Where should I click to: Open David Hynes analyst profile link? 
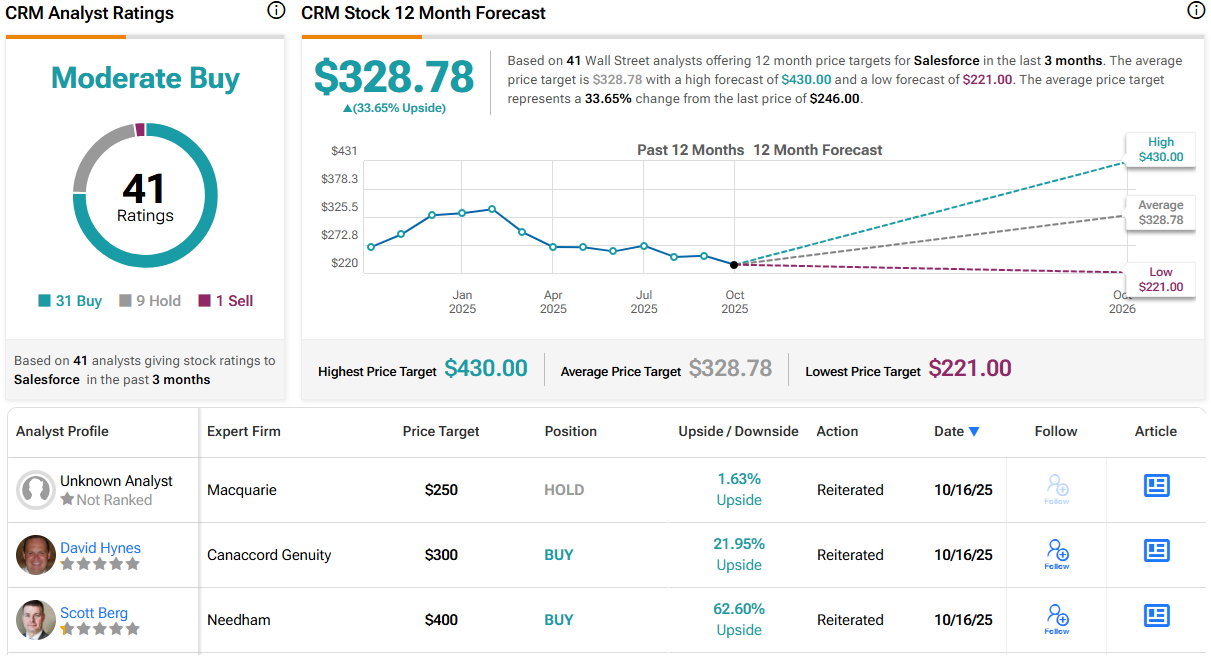coord(100,548)
